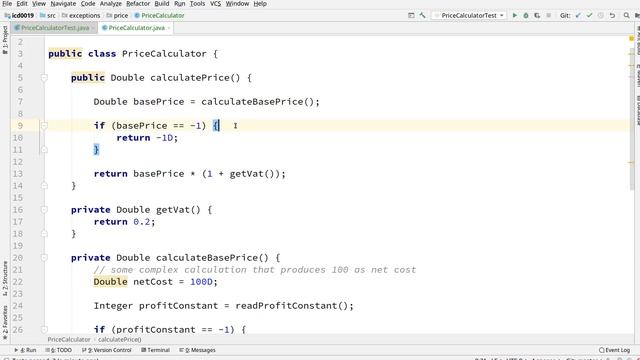Click calculatePrice() in the bottom editor breadcrumb
Screen dimensions: 640x360
pos(120,340)
